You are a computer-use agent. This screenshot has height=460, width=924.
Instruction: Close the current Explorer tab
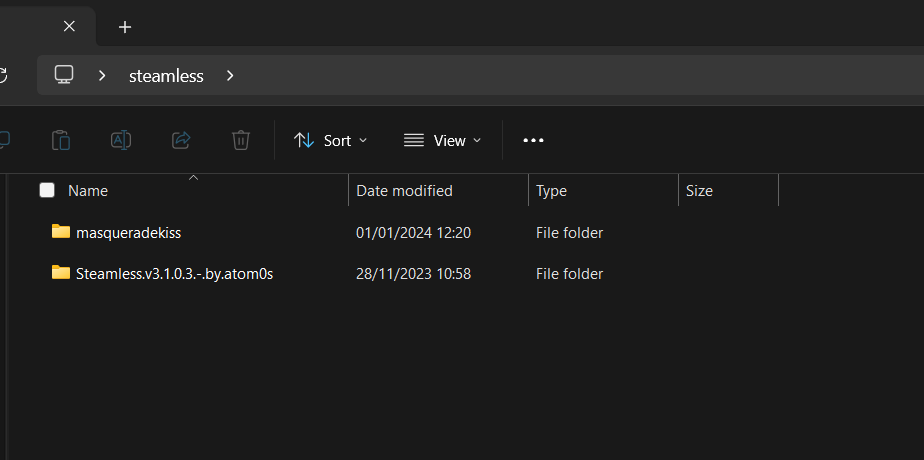pyautogui.click(x=70, y=26)
